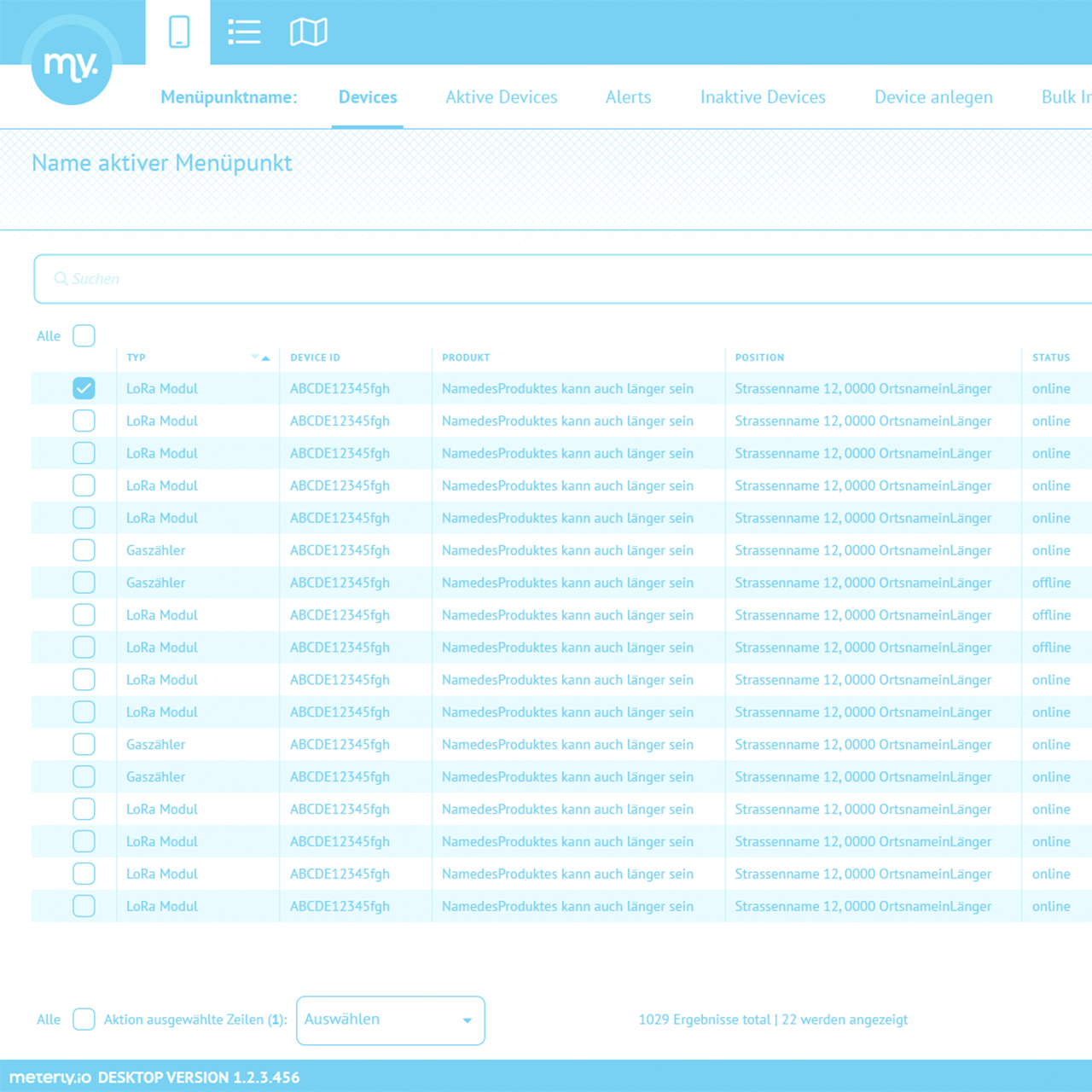The image size is (1092, 1092).
Task: Click the STATUS column header
Action: 1051,357
